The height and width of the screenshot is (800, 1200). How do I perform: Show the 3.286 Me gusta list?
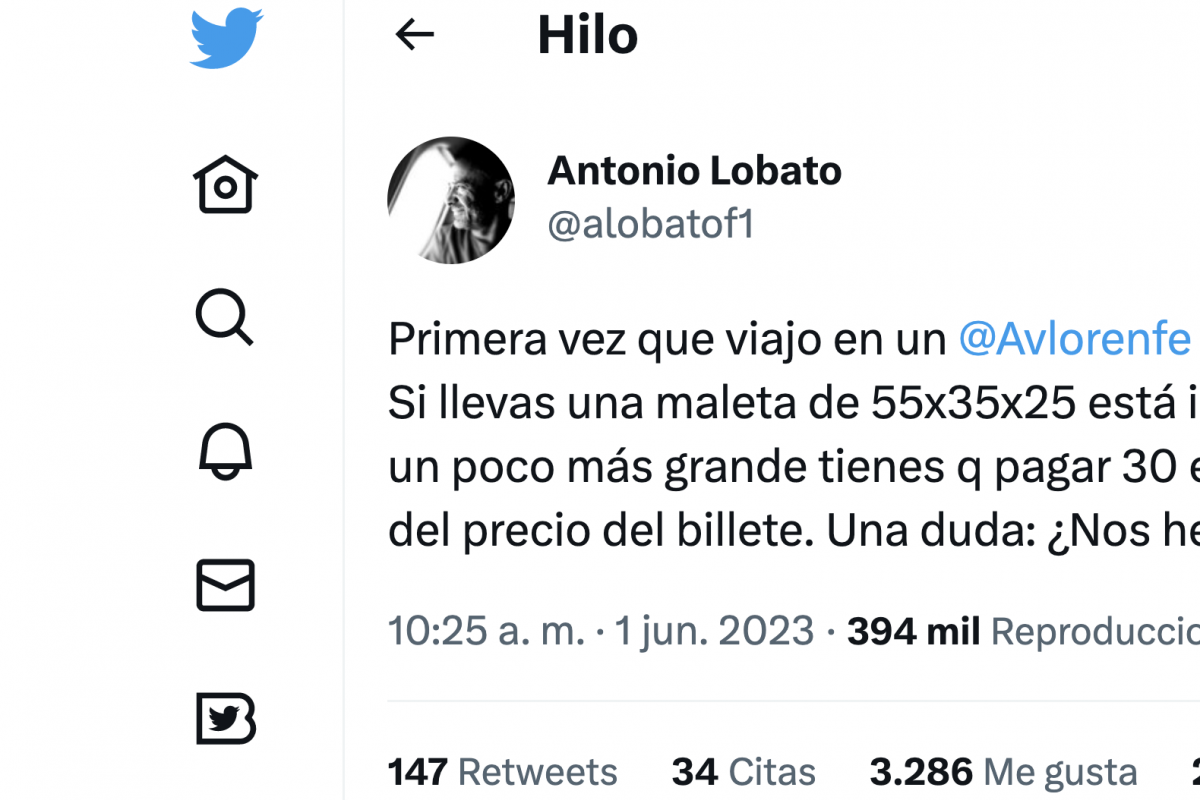(1004, 772)
